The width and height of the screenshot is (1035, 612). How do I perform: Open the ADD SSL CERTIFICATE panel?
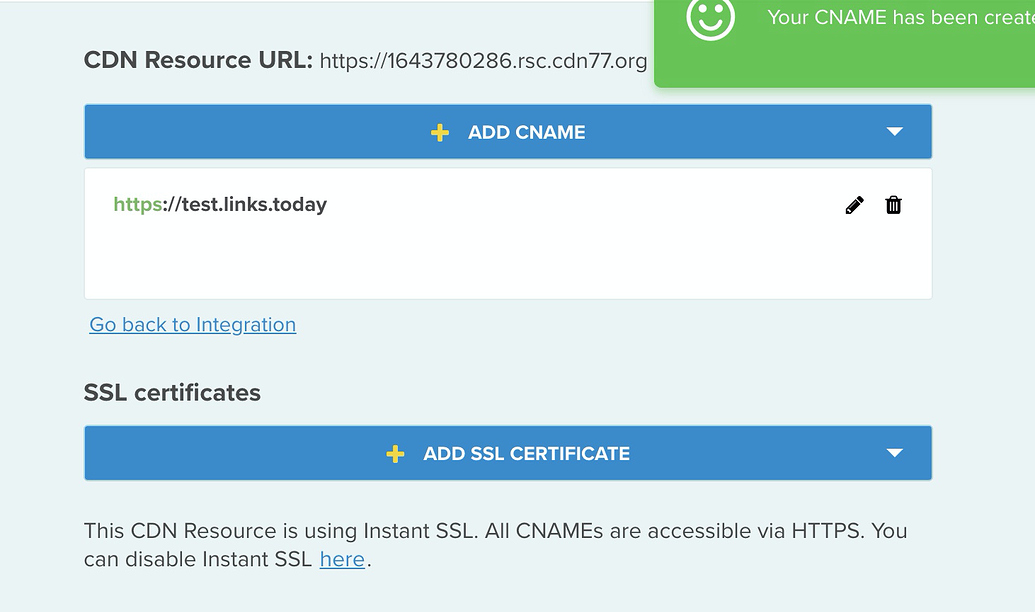point(508,453)
